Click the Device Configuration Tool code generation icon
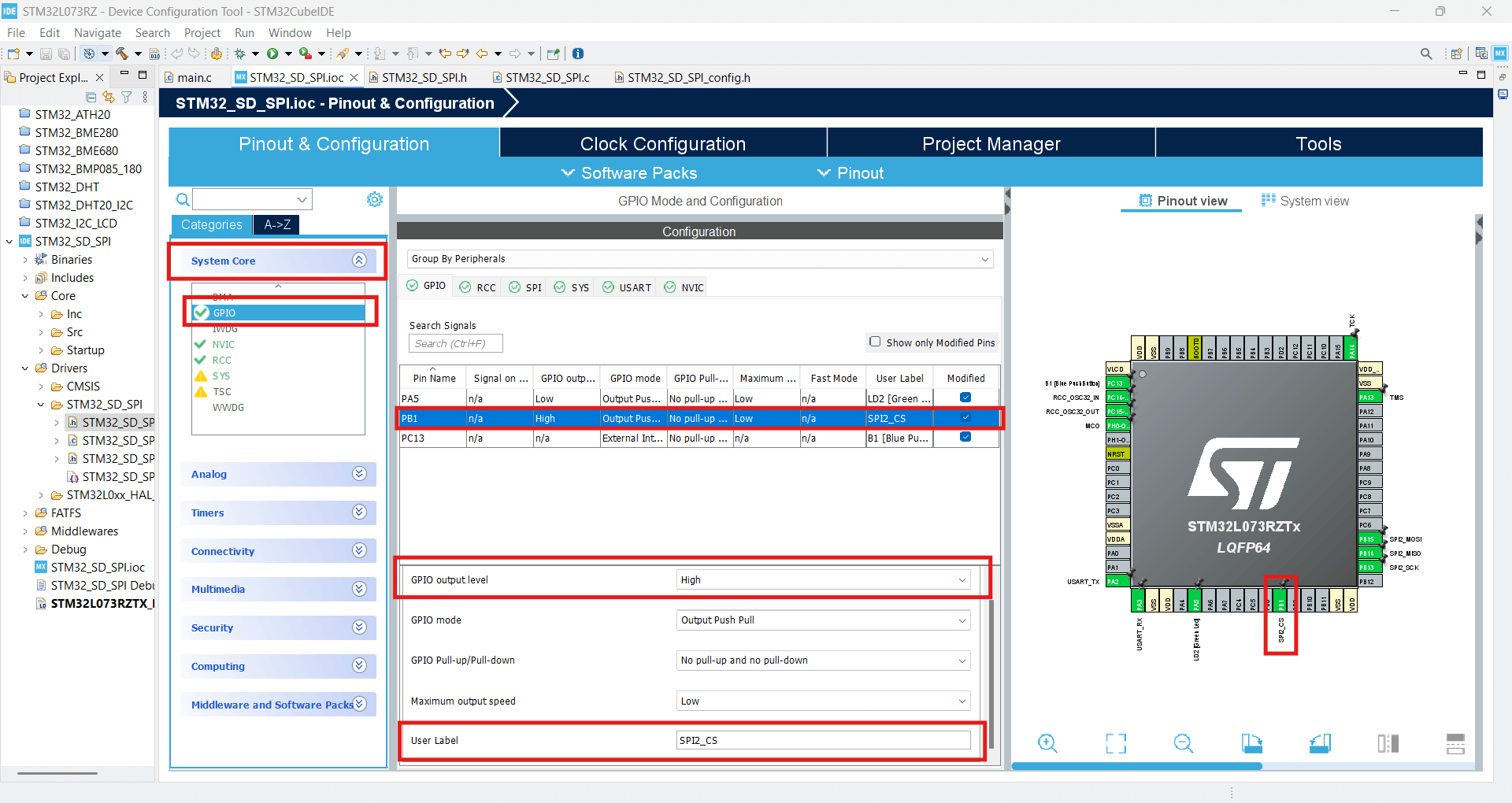Viewport: 1512px width, 803px height. pyautogui.click(x=217, y=54)
